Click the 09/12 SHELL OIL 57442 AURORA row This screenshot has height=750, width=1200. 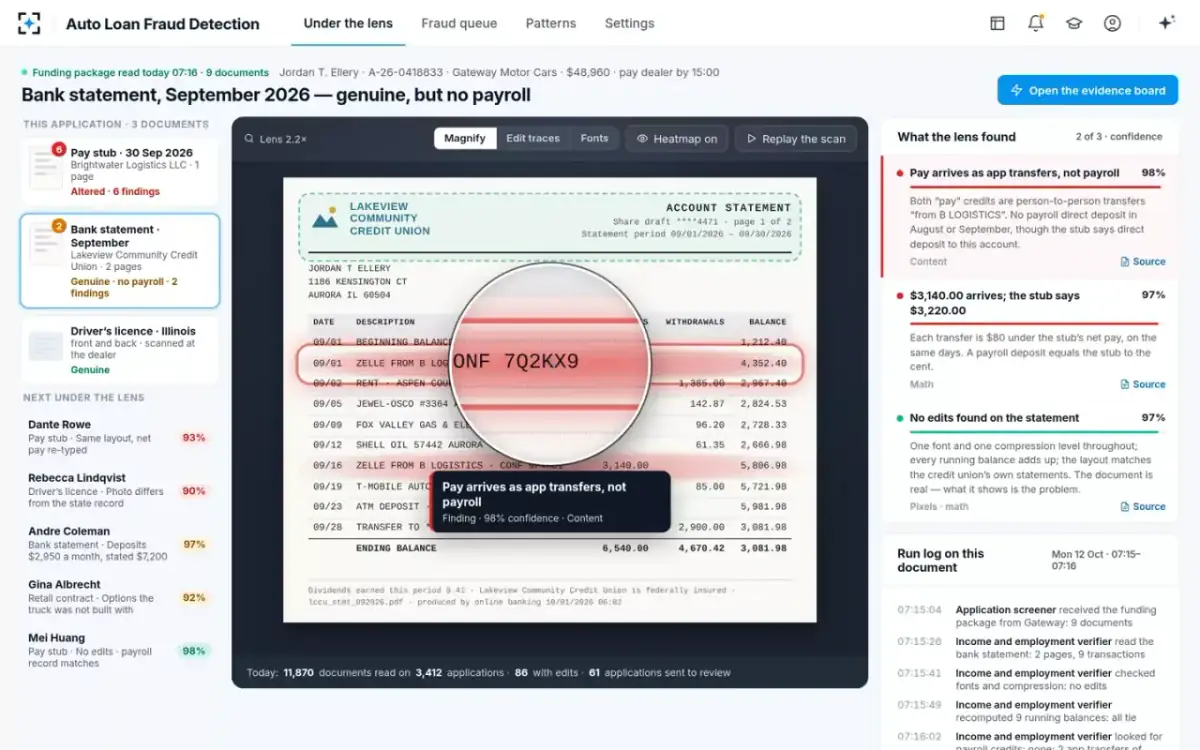click(550, 445)
